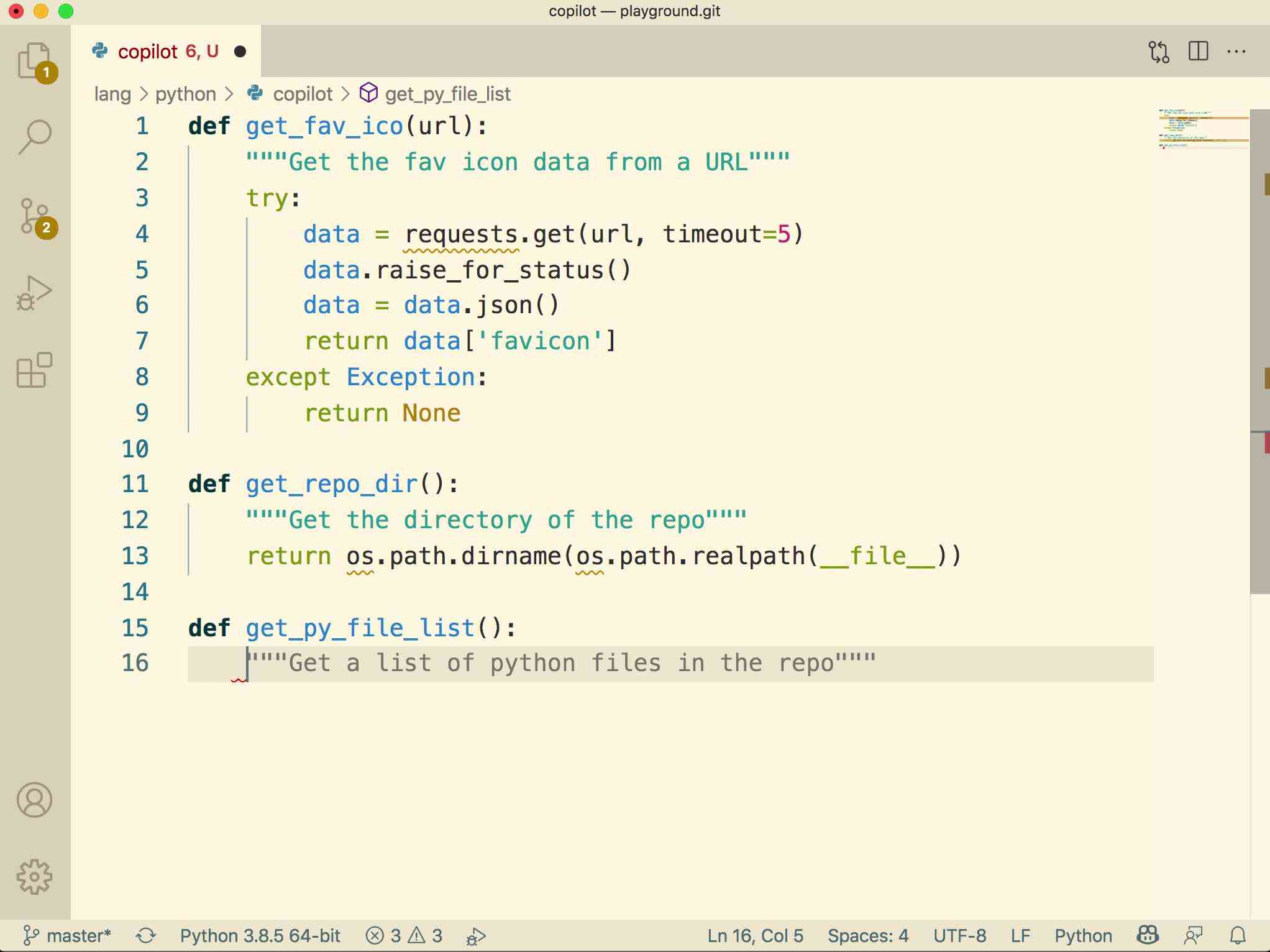1270x952 pixels.
Task: Change encoding via UTF-8
Action: [960, 936]
